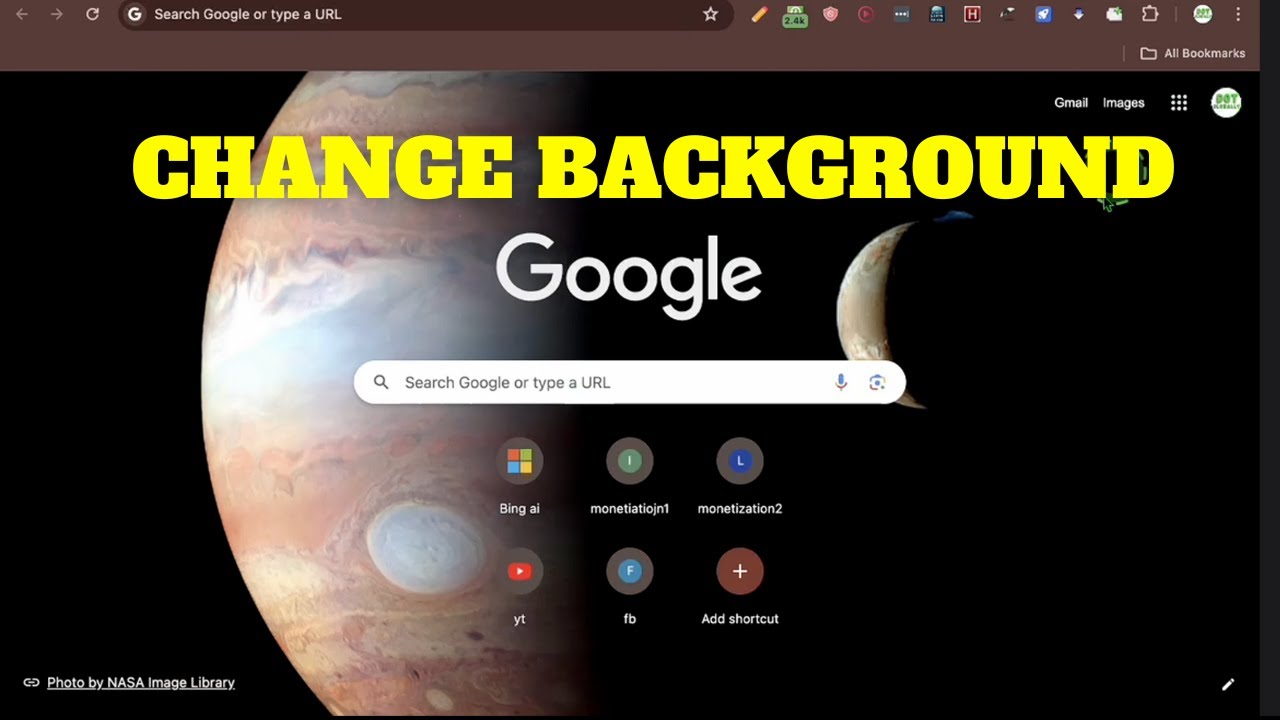
Task: Open fb shortcut
Action: tap(630, 587)
